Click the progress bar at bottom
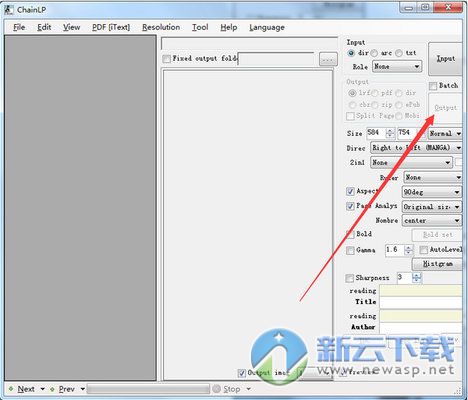Image resolution: width=468 pixels, height=400 pixels. [x=148, y=389]
